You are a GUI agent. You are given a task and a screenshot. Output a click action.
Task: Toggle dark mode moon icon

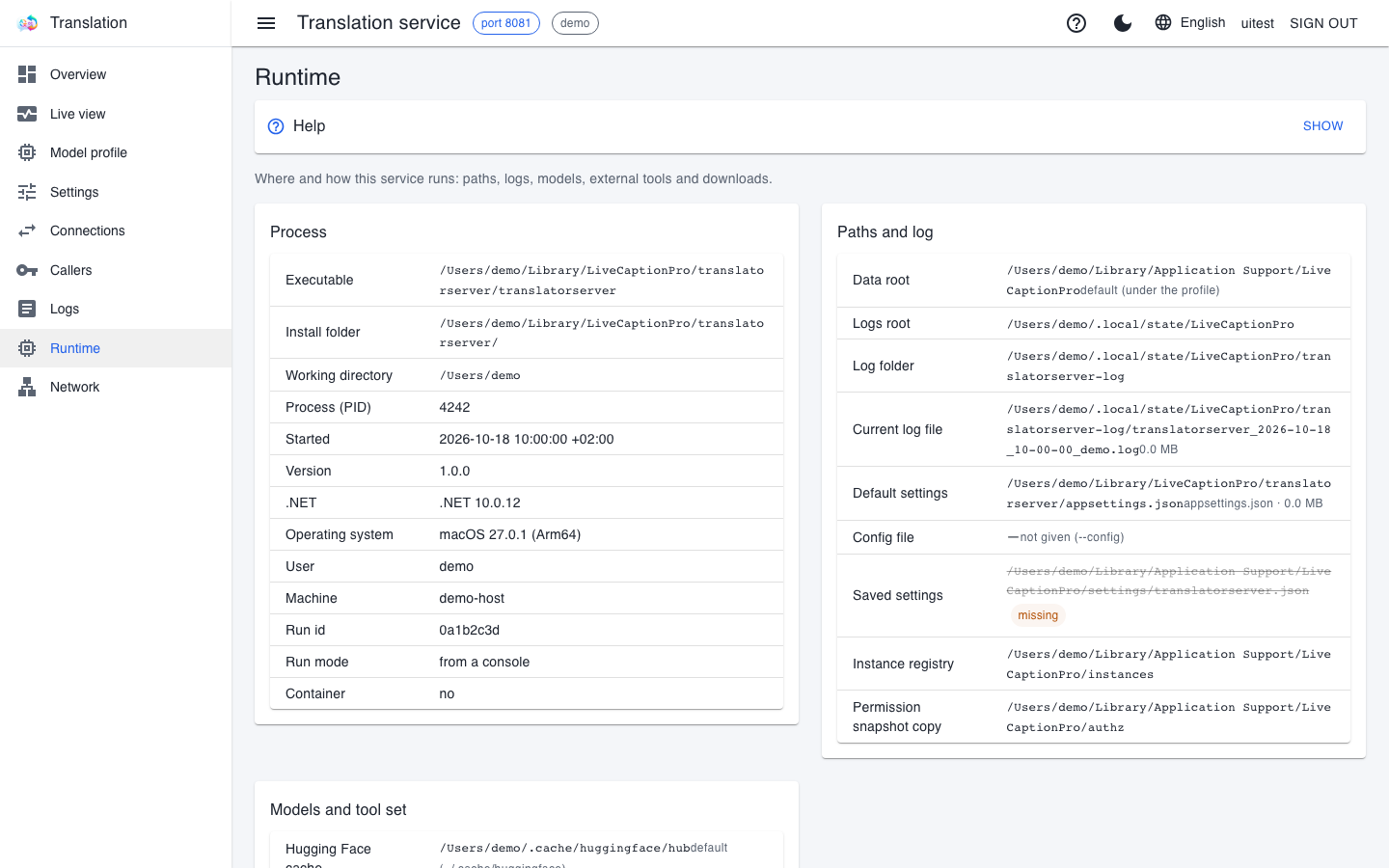[1123, 23]
